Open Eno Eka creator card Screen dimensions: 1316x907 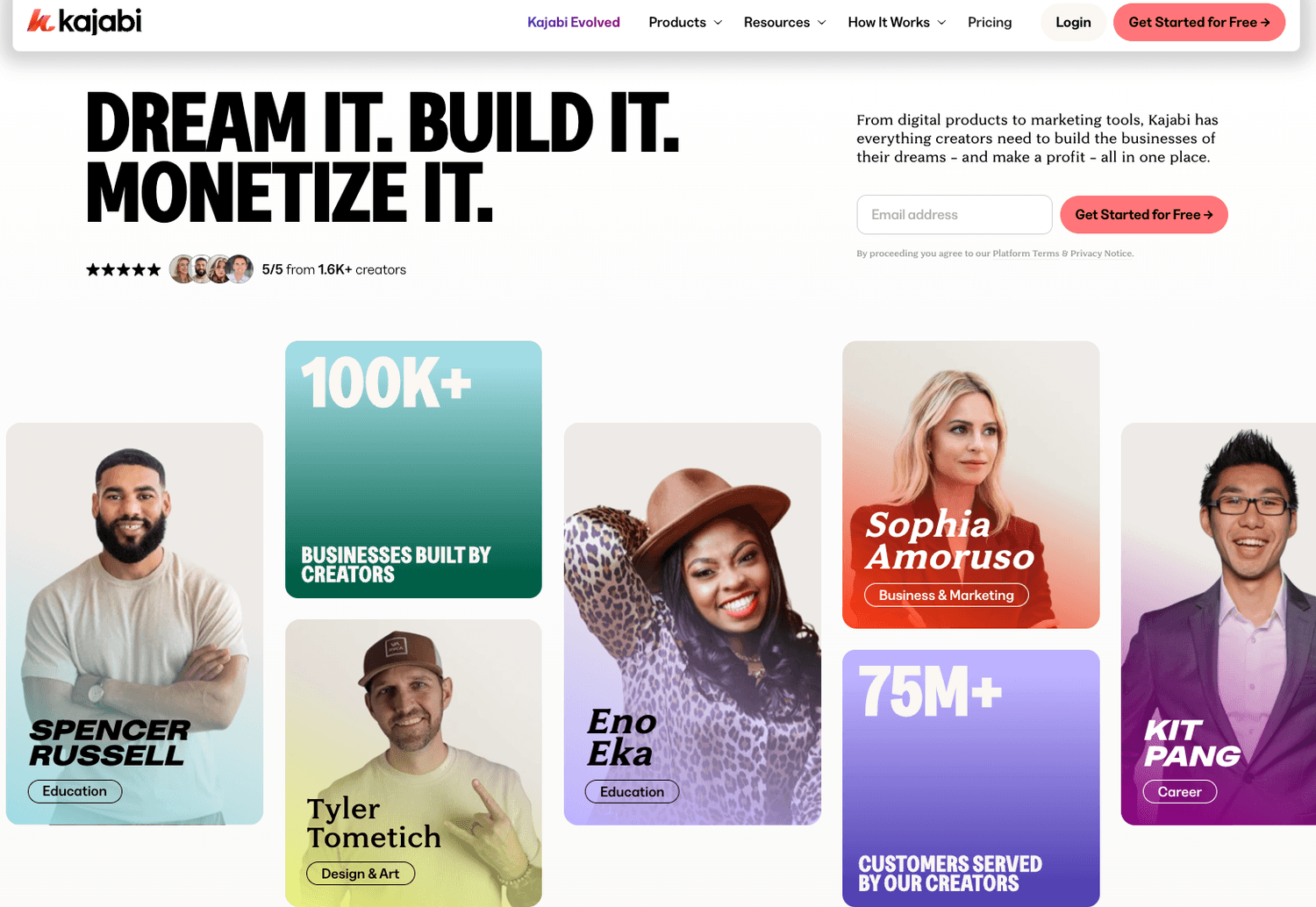pyautogui.click(x=692, y=624)
